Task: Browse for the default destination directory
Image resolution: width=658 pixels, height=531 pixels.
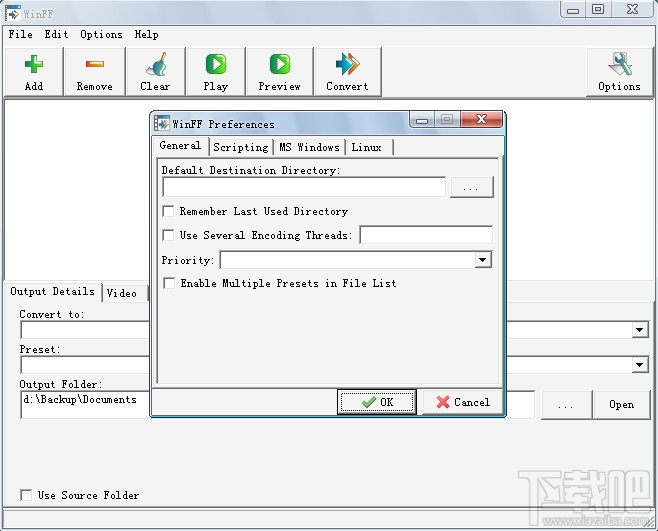Action: tap(472, 187)
